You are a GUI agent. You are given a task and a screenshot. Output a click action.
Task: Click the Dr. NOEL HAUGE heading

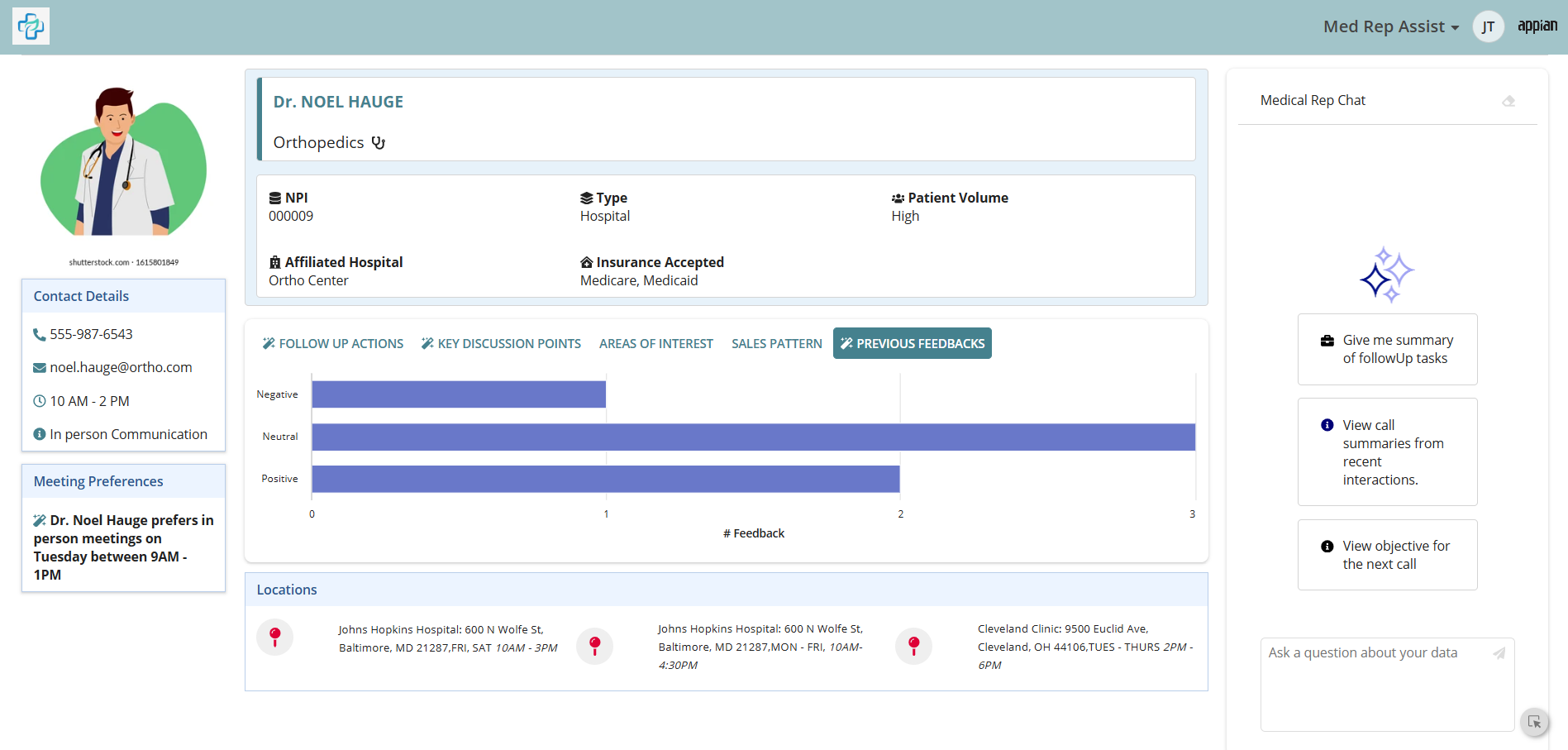pos(339,102)
